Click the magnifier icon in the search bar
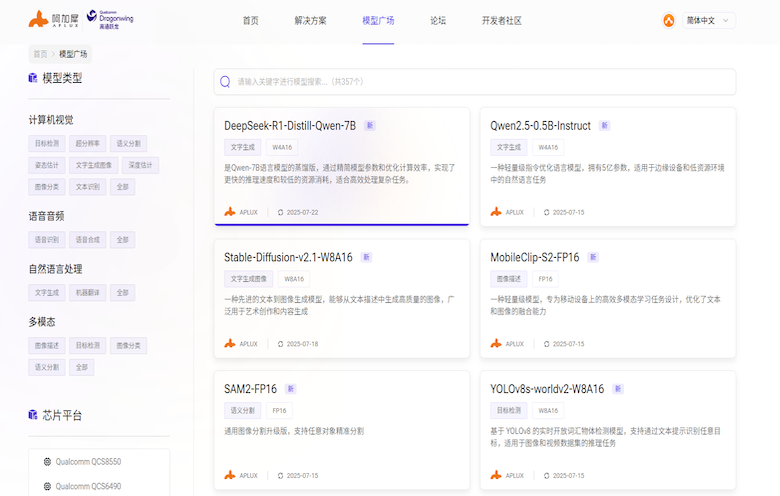 (225, 82)
